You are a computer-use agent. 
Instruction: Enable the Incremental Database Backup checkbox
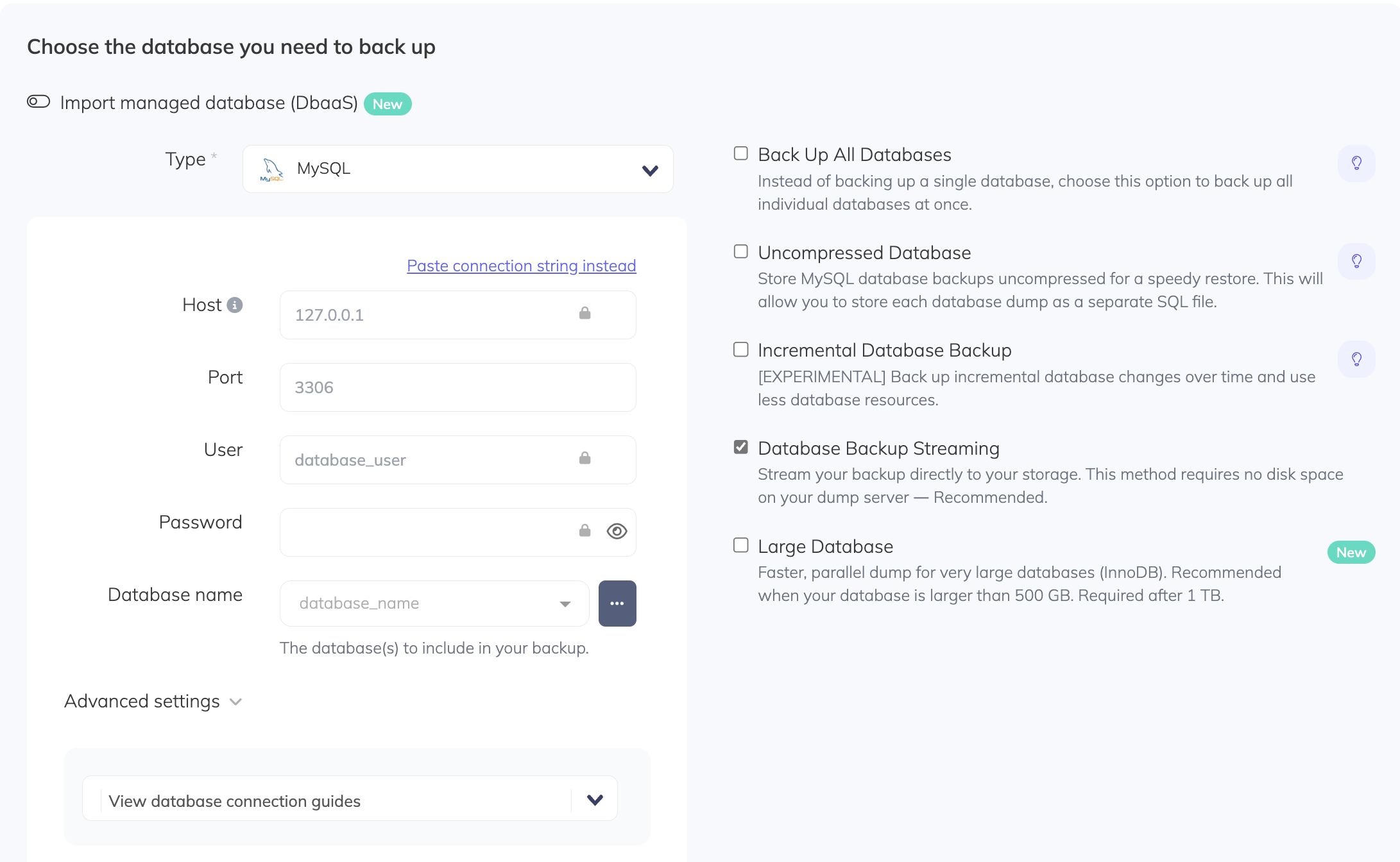click(x=741, y=350)
